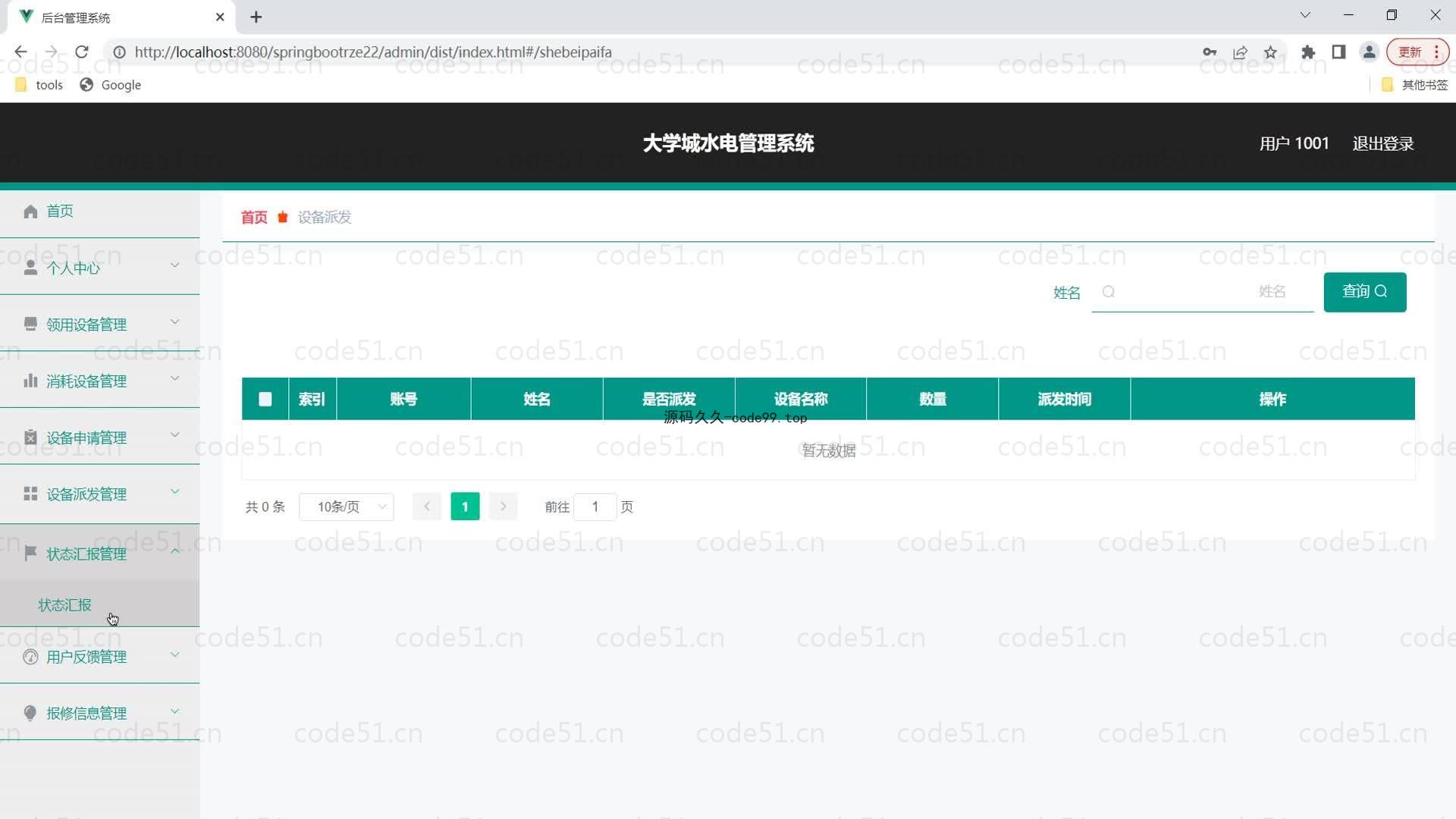Click the browser 更新 update button
The width and height of the screenshot is (1456, 819).
pyautogui.click(x=1417, y=52)
